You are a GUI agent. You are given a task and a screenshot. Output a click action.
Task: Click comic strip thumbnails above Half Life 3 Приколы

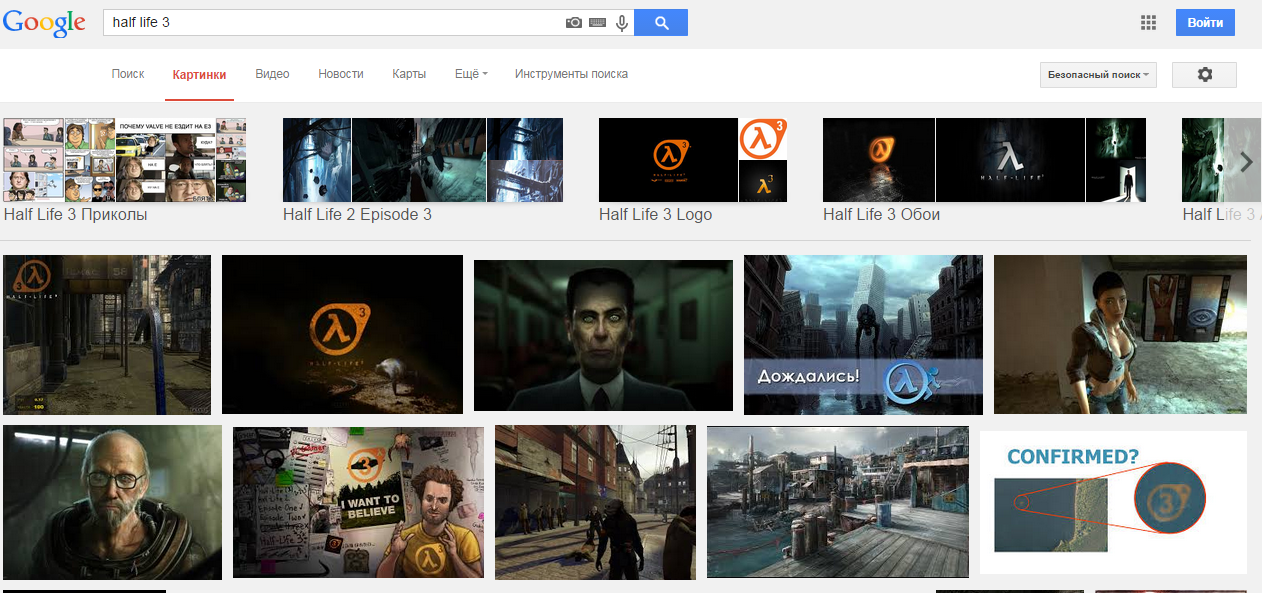point(124,160)
